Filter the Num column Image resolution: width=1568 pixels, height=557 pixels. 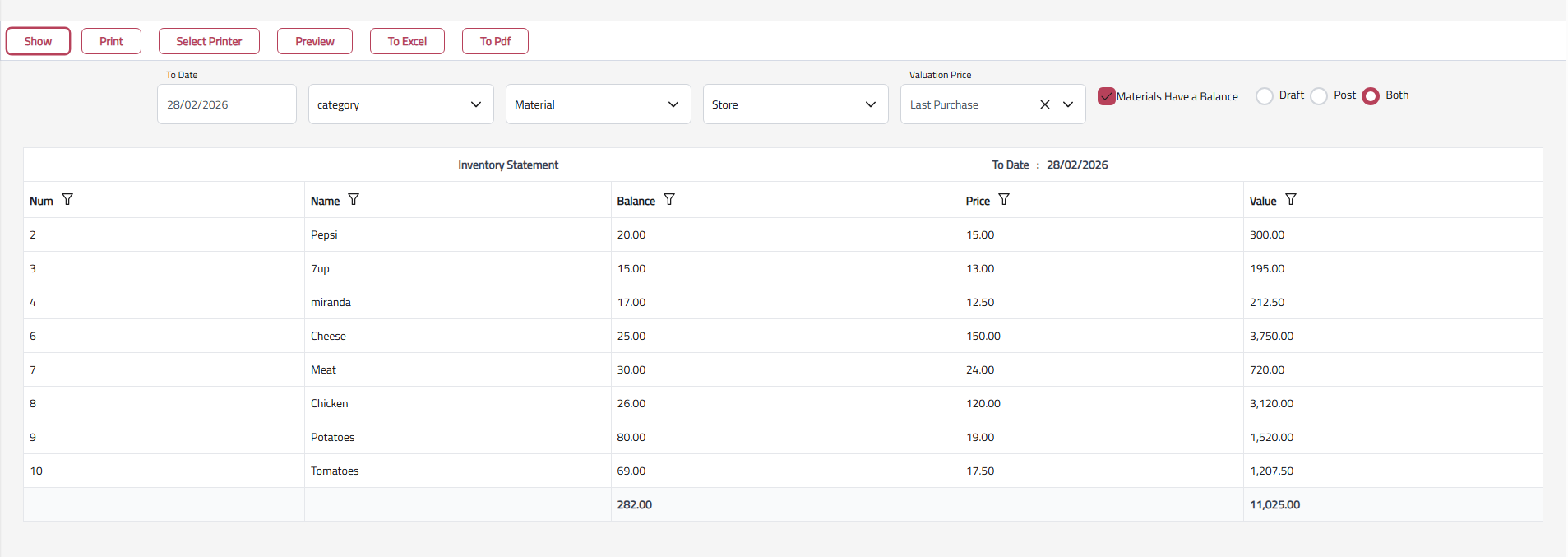coord(67,200)
